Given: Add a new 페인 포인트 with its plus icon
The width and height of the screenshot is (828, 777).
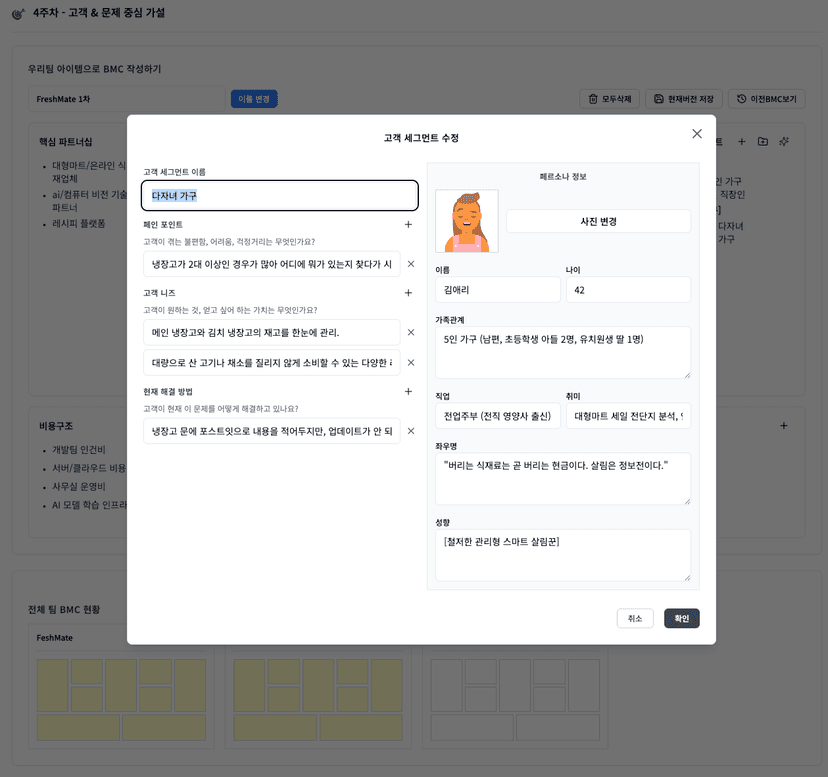Looking at the screenshot, I should coord(408,224).
